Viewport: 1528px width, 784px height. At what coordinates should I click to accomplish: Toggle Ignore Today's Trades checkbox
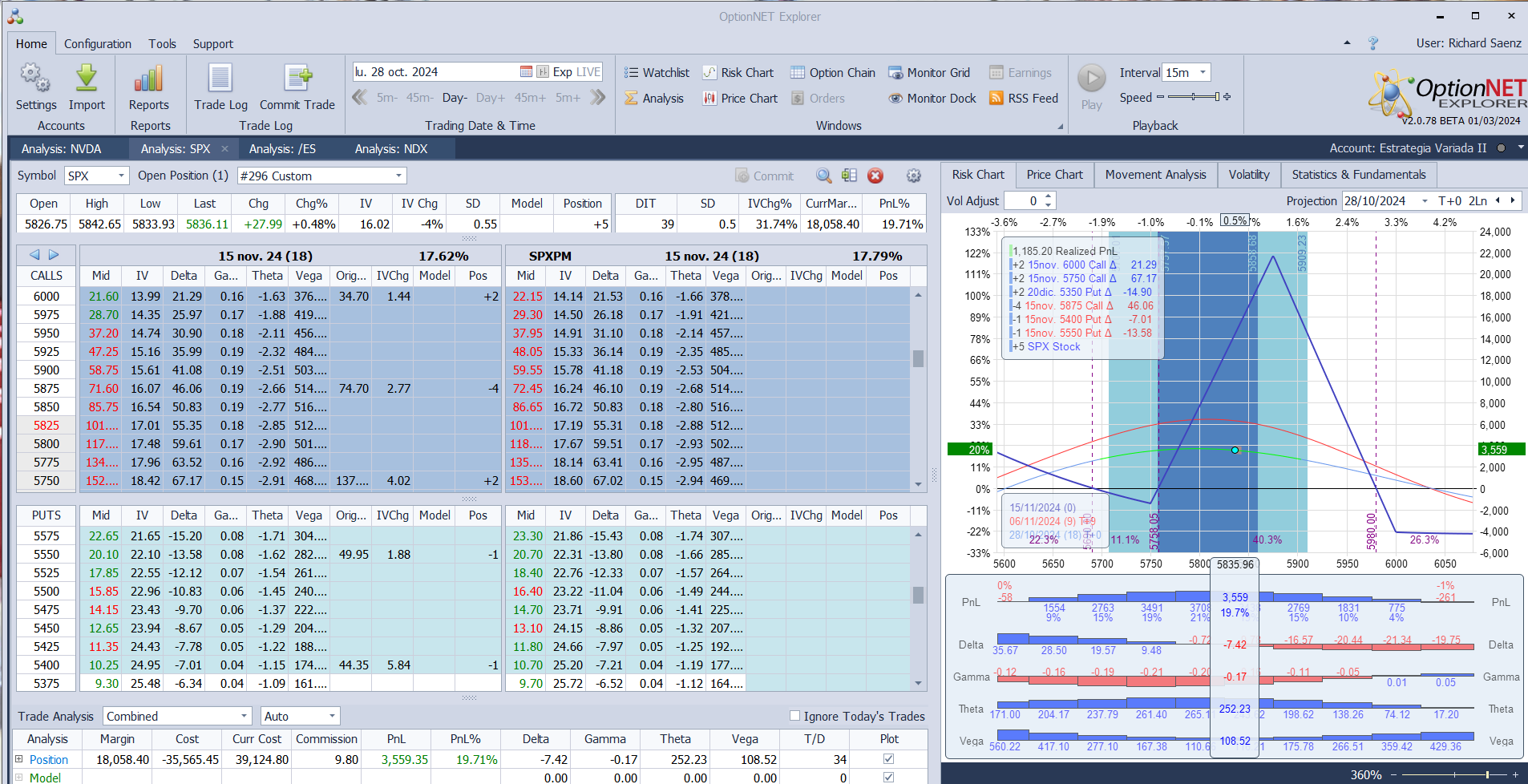coord(794,716)
